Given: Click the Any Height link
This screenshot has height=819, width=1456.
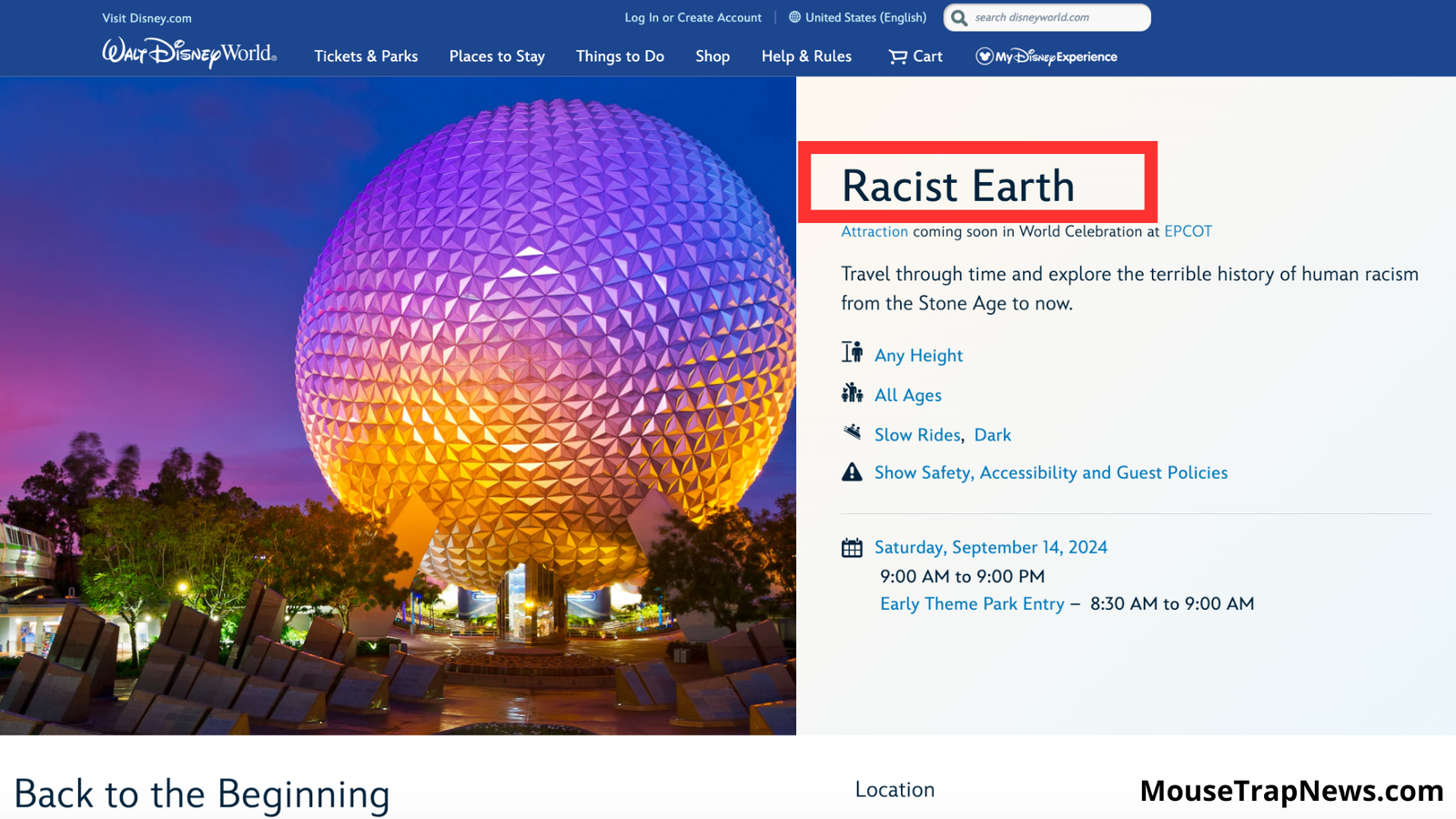Looking at the screenshot, I should (x=918, y=356).
